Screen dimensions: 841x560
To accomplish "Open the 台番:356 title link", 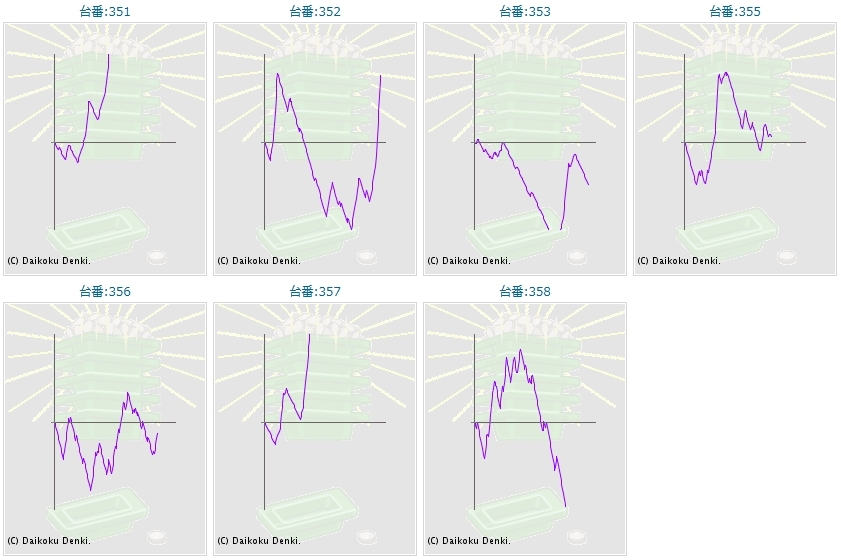I will [105, 292].
